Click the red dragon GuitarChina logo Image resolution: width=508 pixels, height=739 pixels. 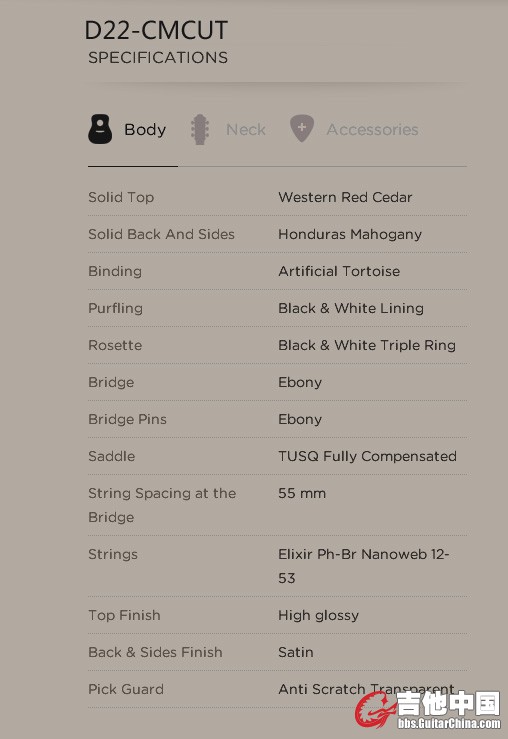pyautogui.click(x=376, y=709)
